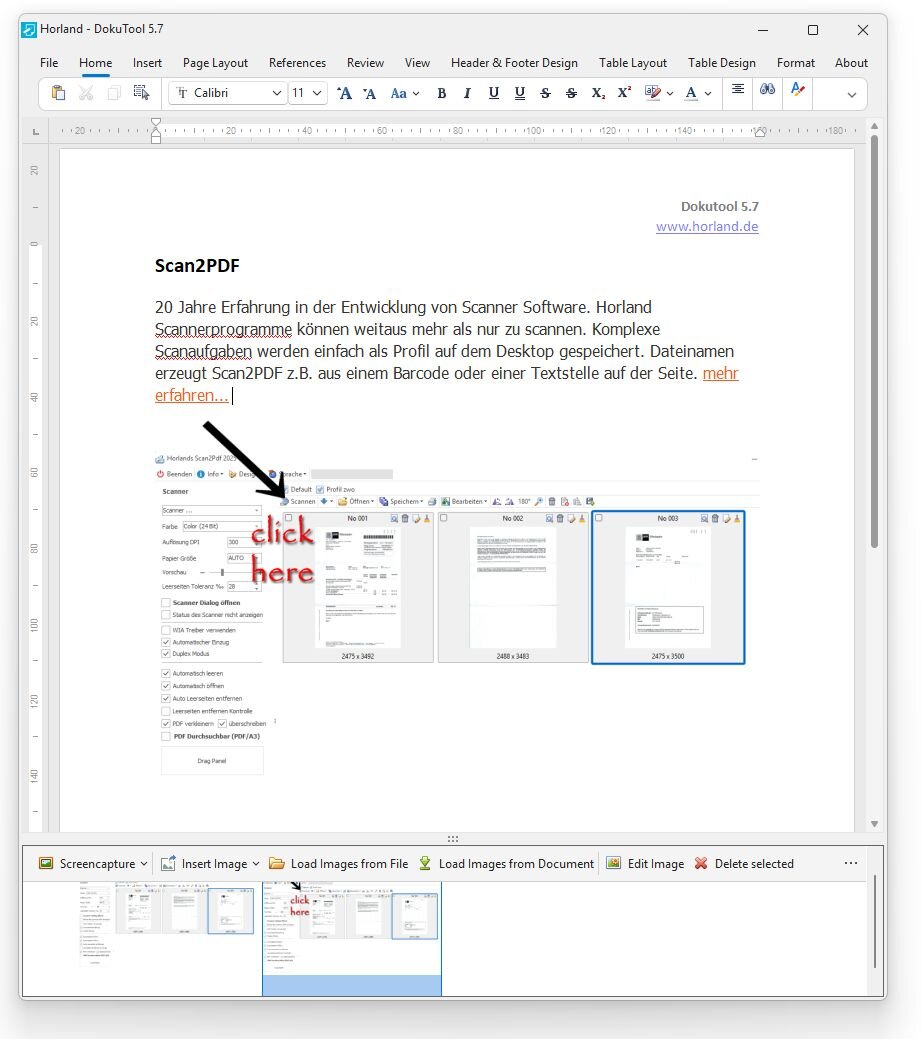Open the Aa change case dropdown
The height and width of the screenshot is (1039, 921).
click(405, 93)
